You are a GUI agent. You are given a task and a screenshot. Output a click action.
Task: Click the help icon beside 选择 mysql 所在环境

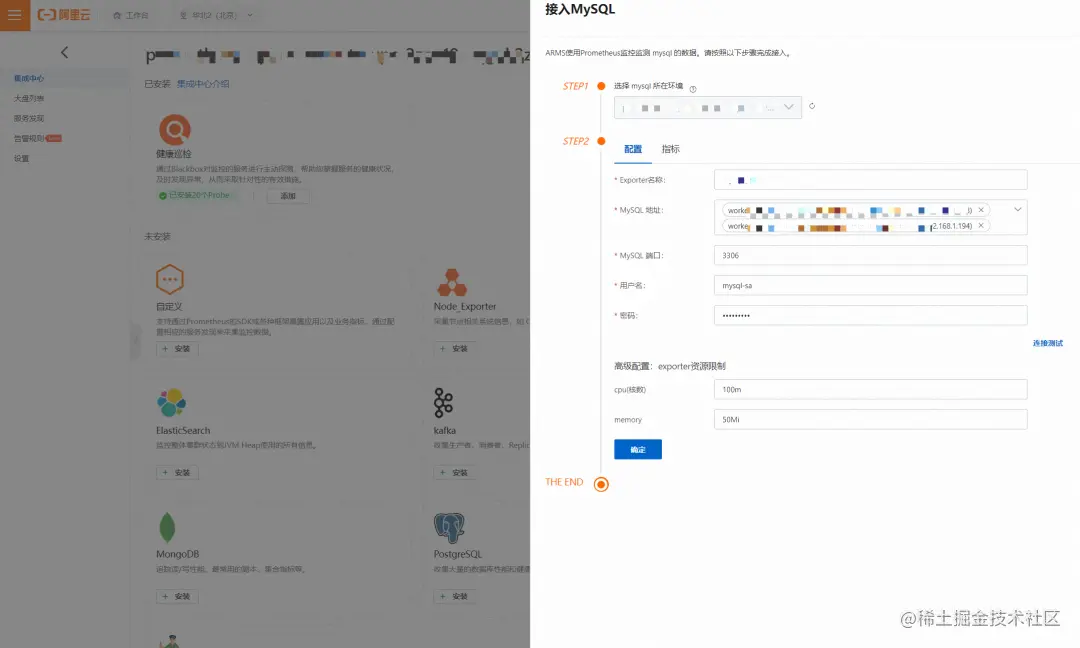pos(693,89)
